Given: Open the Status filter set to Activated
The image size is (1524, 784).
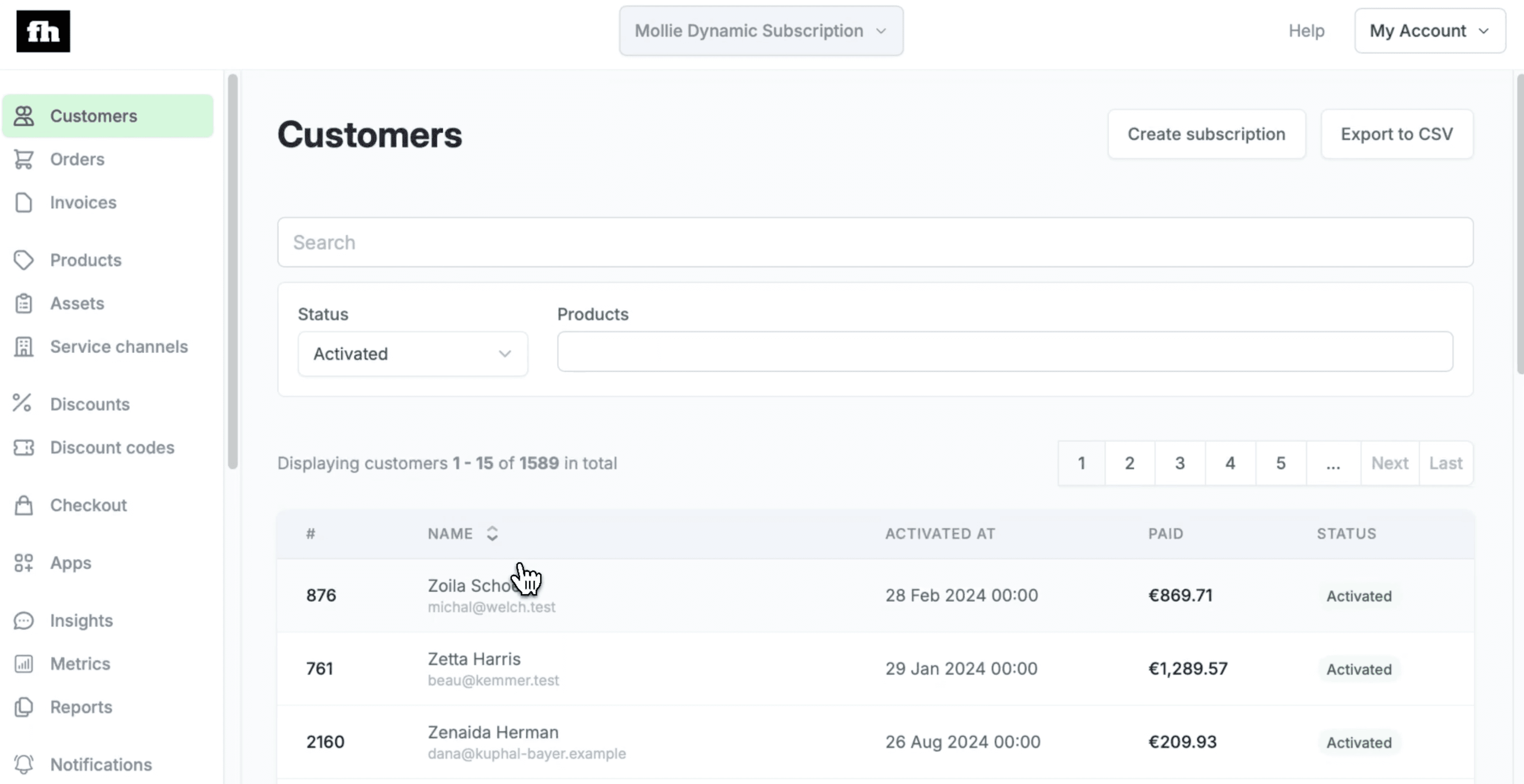Looking at the screenshot, I should 412,354.
